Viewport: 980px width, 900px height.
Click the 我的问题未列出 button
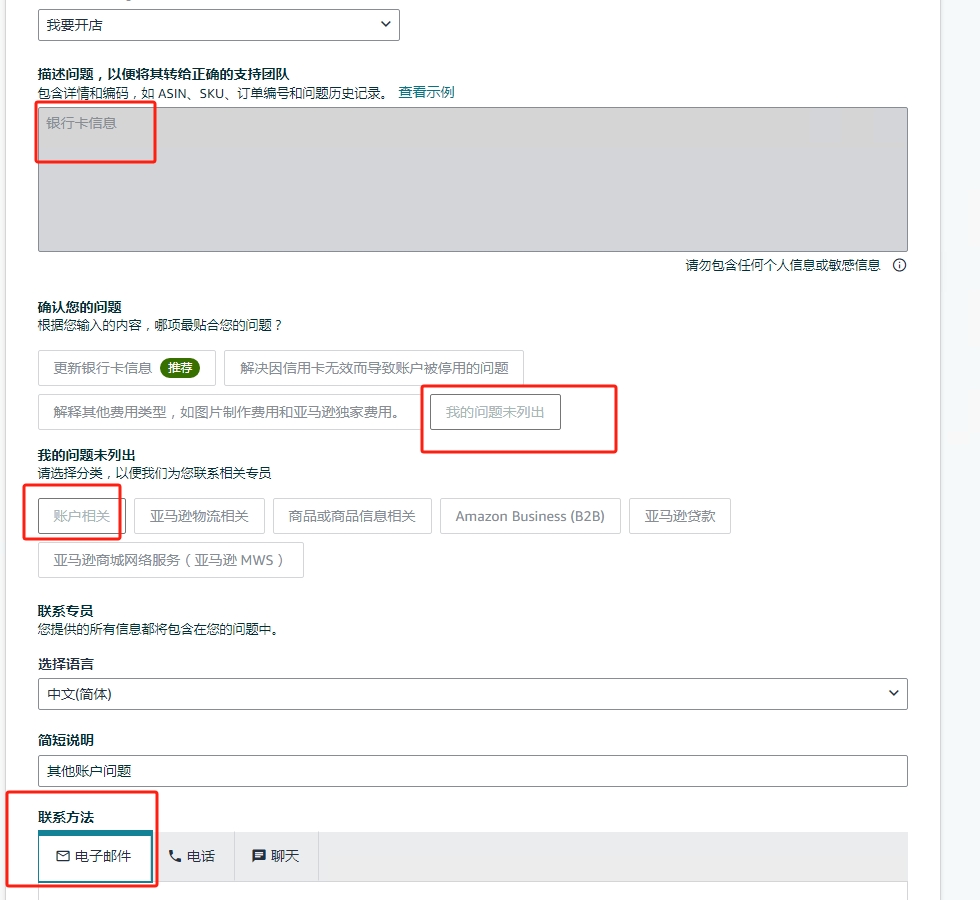(x=495, y=412)
